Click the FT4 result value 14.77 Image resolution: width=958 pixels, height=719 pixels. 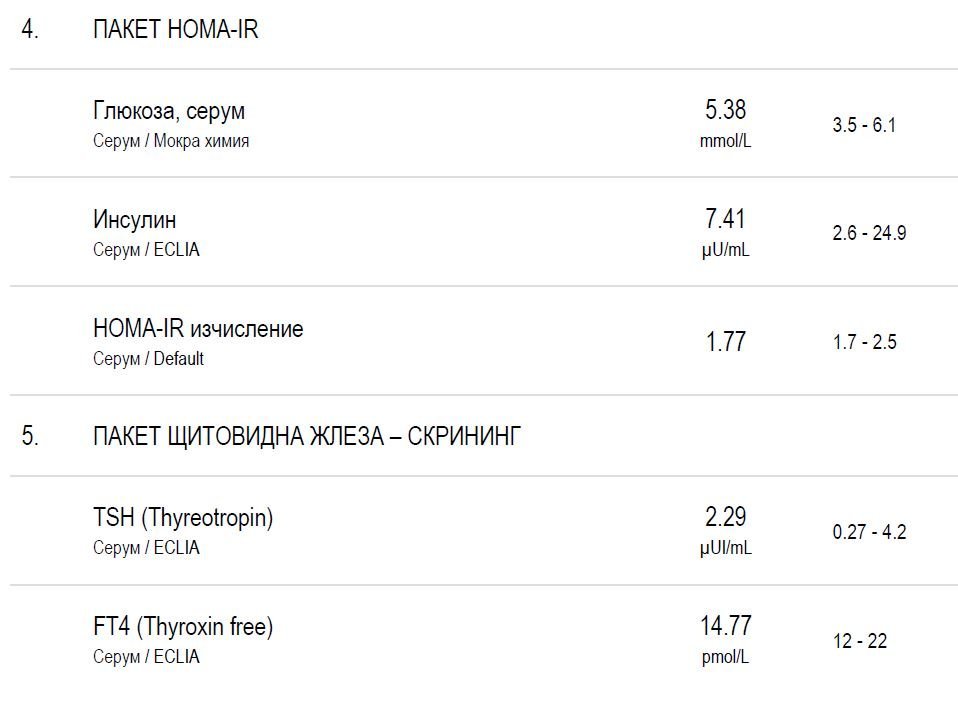coord(725,626)
